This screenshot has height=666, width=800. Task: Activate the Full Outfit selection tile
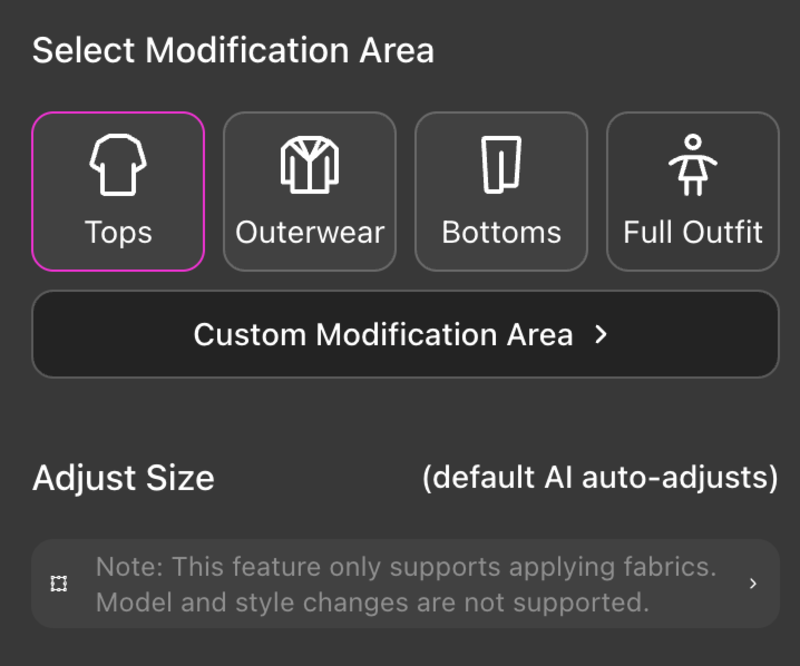click(x=692, y=190)
